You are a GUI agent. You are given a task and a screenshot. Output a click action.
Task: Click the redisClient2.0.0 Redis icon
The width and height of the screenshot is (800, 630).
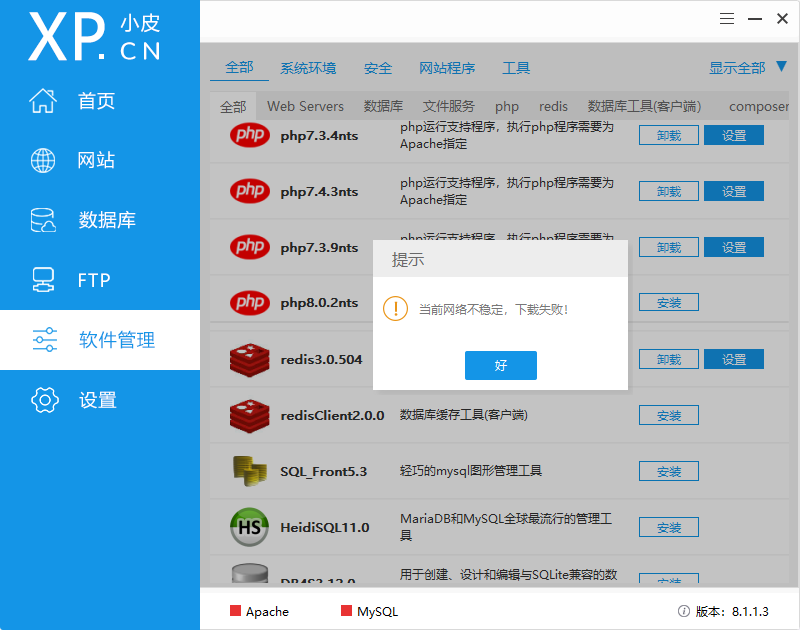click(x=249, y=416)
